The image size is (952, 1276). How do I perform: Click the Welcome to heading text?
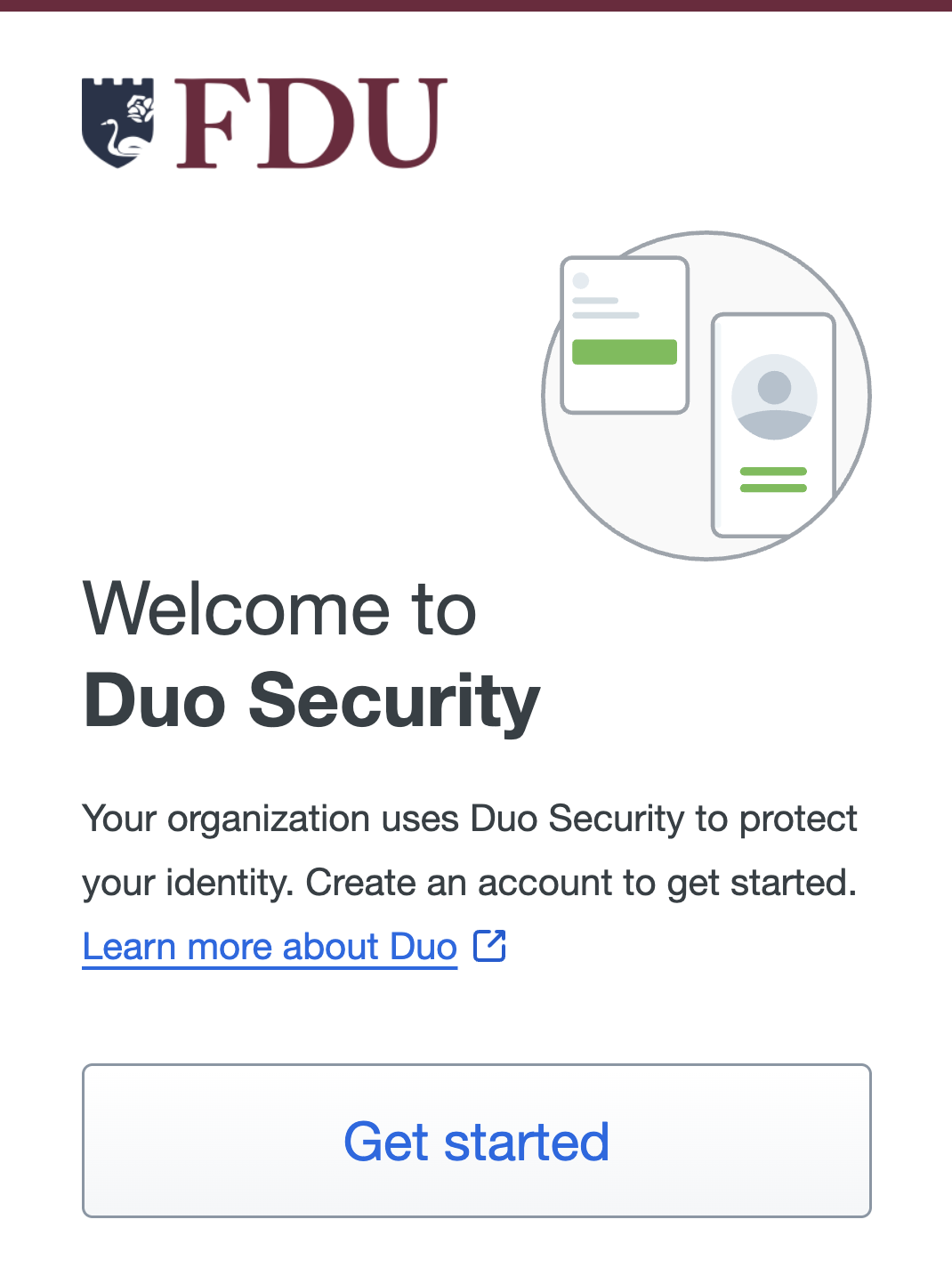click(280, 610)
